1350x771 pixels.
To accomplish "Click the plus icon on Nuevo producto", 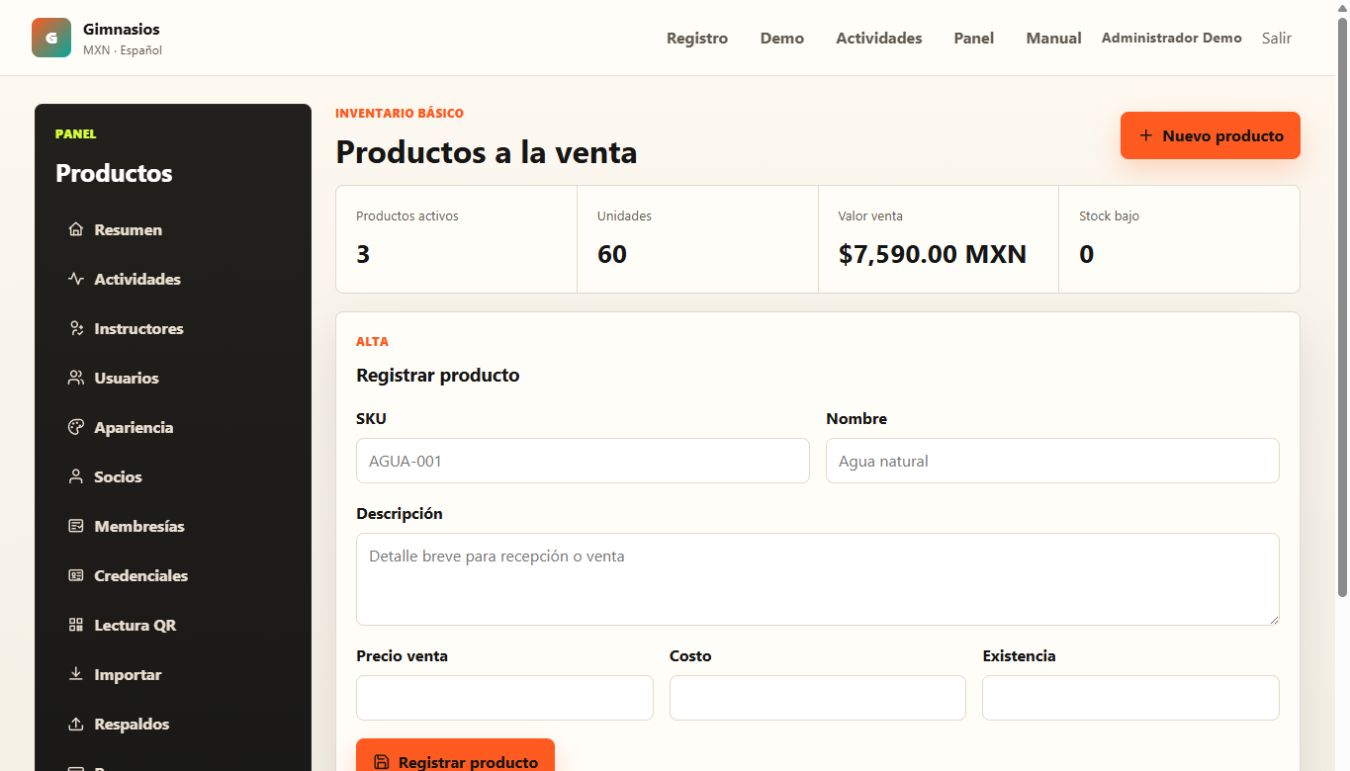I will point(1146,136).
